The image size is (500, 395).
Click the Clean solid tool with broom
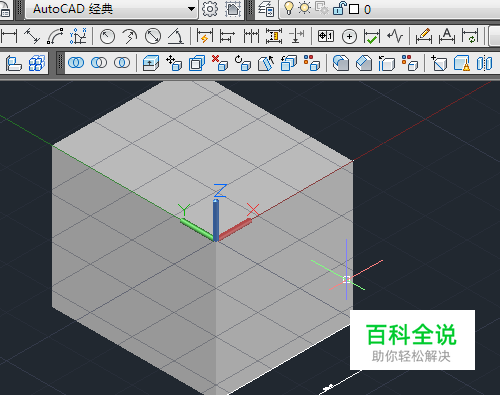pos(462,63)
